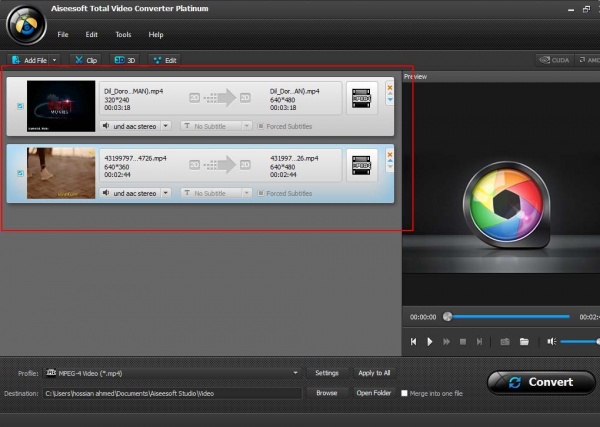Image resolution: width=600 pixels, height=427 pixels.
Task: Click the Browse destination button
Action: (x=326, y=393)
